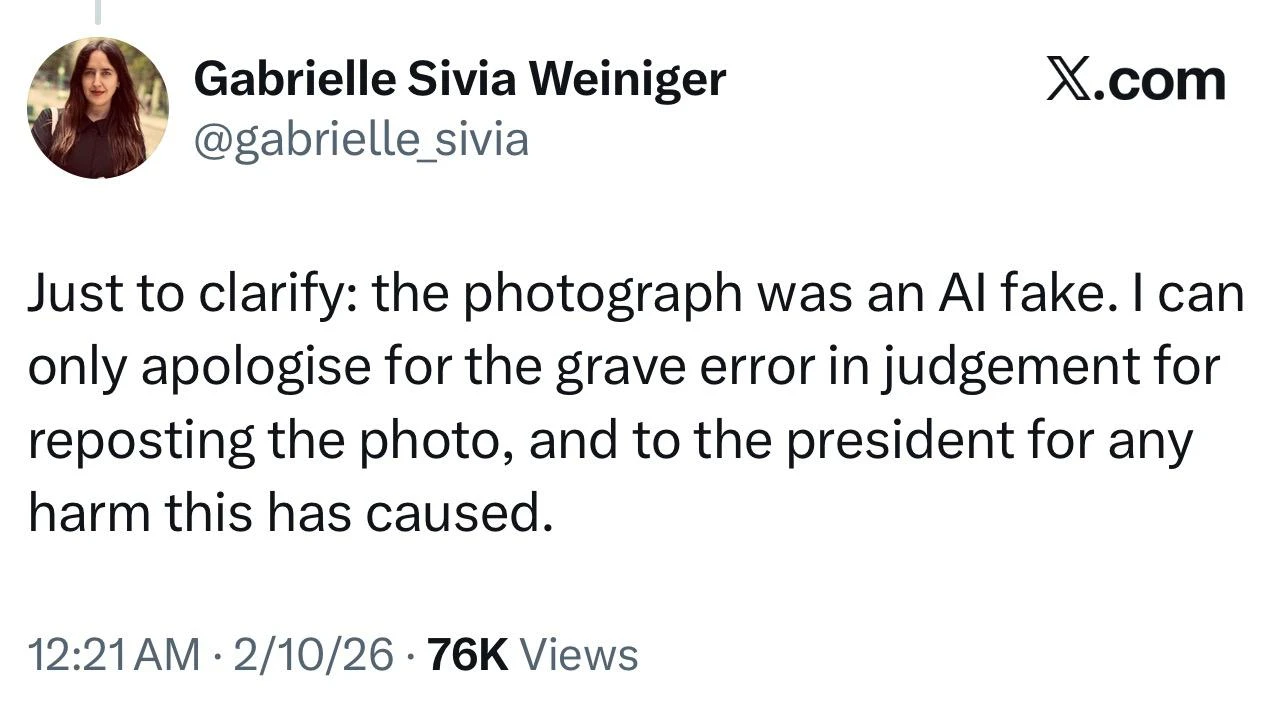Click Gabrielle Sivia Weiniger's profile avatar

97,108
